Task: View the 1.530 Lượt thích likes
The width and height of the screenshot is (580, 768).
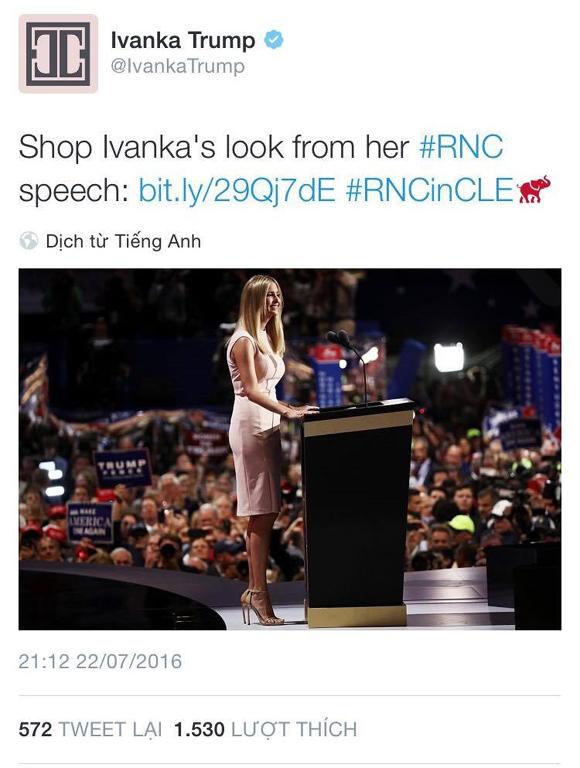Action: point(266,729)
